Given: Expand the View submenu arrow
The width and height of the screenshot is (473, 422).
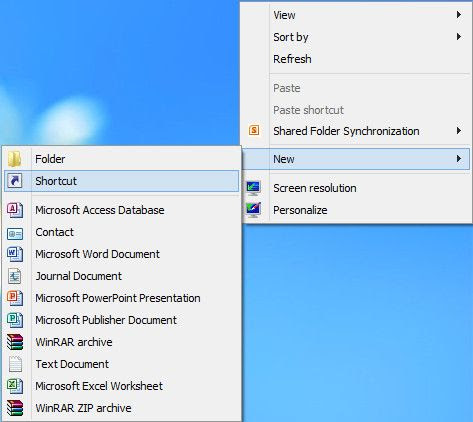Looking at the screenshot, I should coord(459,15).
